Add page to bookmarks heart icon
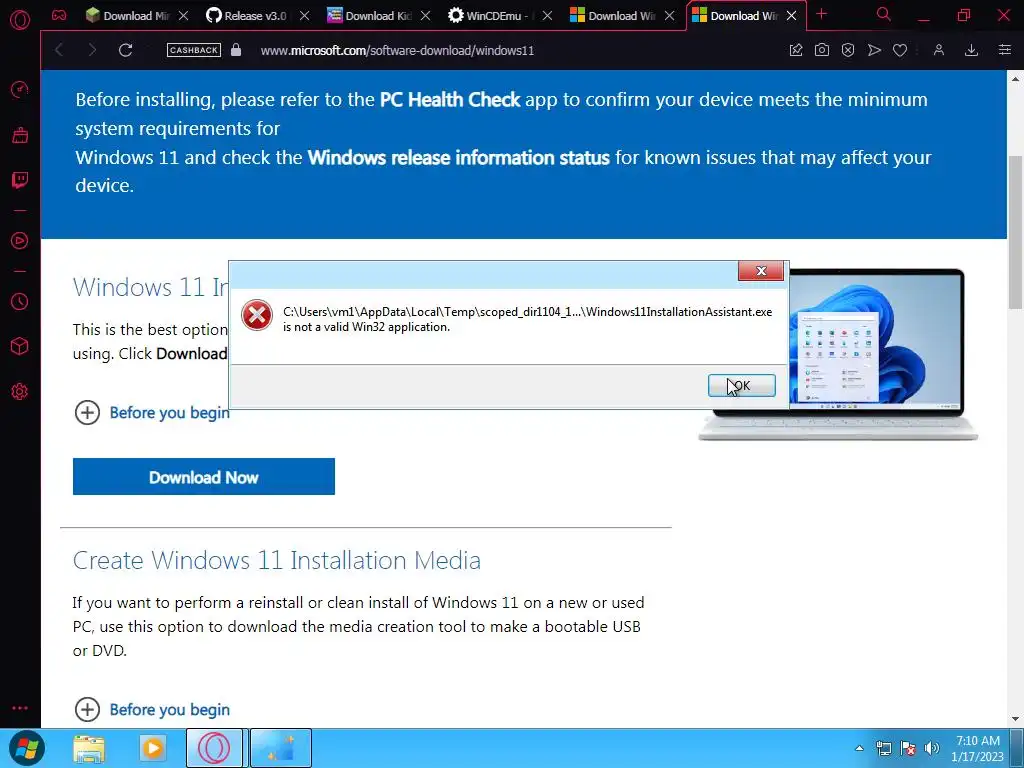 [900, 50]
